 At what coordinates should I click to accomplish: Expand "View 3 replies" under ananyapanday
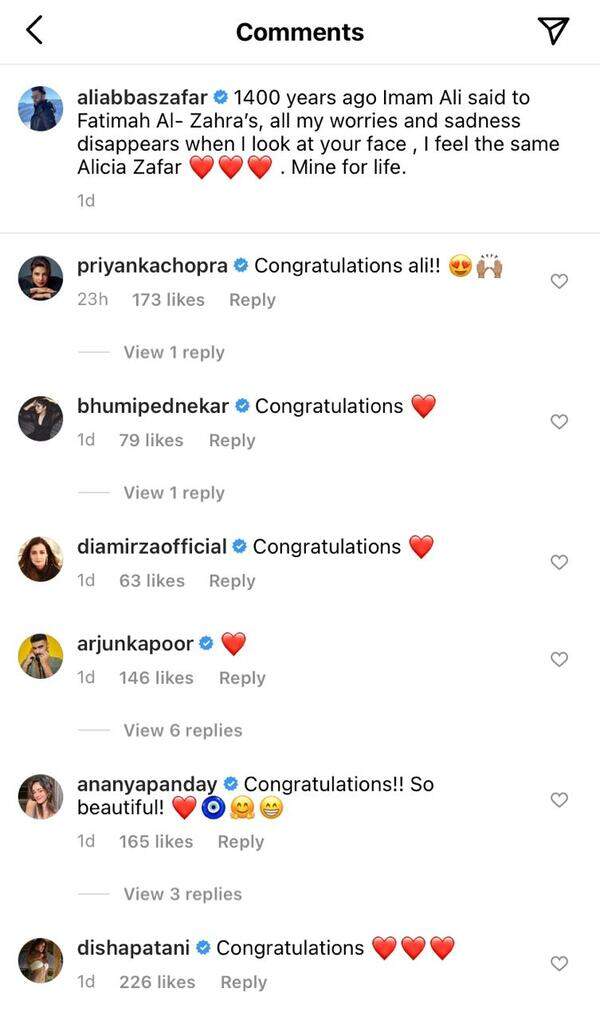click(x=182, y=894)
